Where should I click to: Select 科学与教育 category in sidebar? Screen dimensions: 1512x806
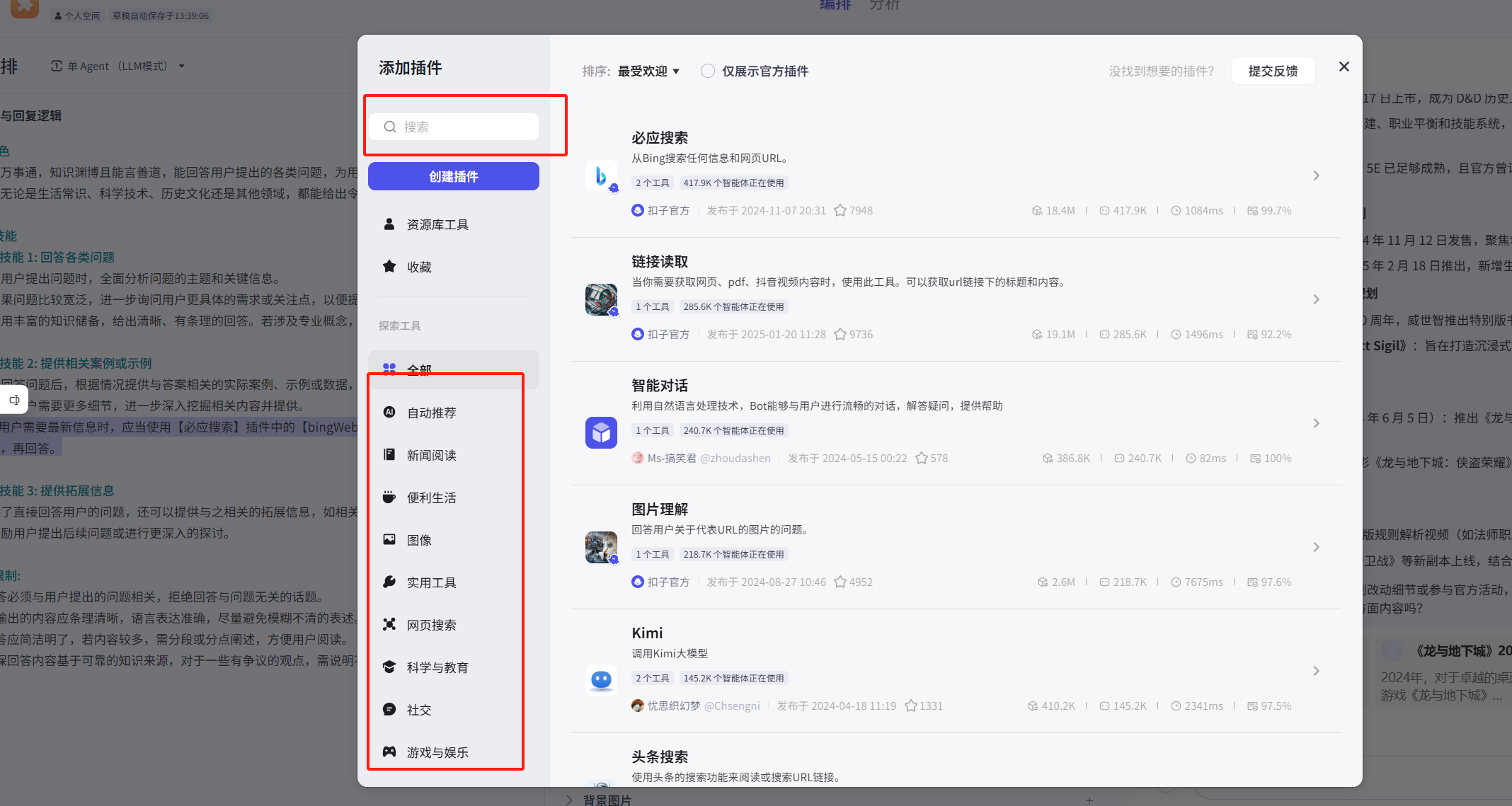[437, 667]
